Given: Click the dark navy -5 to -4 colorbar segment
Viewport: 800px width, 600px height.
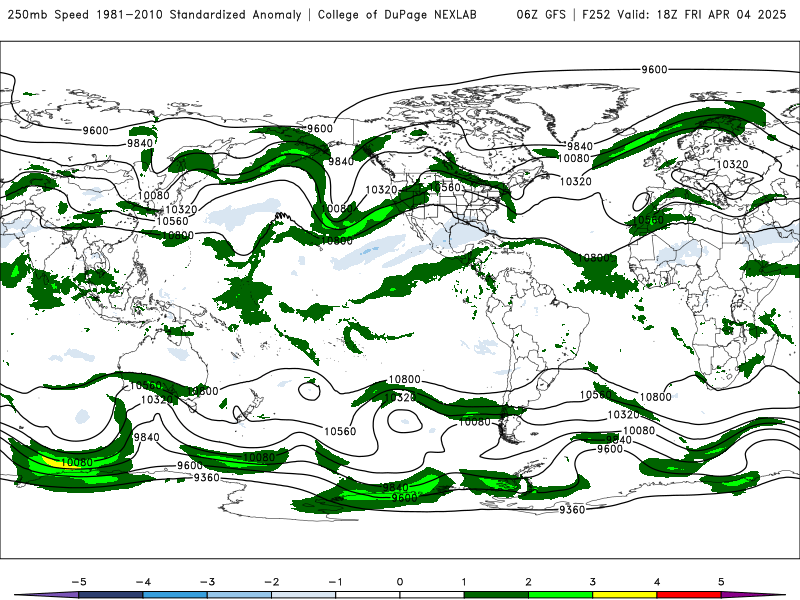Looking at the screenshot, I should [111, 595].
